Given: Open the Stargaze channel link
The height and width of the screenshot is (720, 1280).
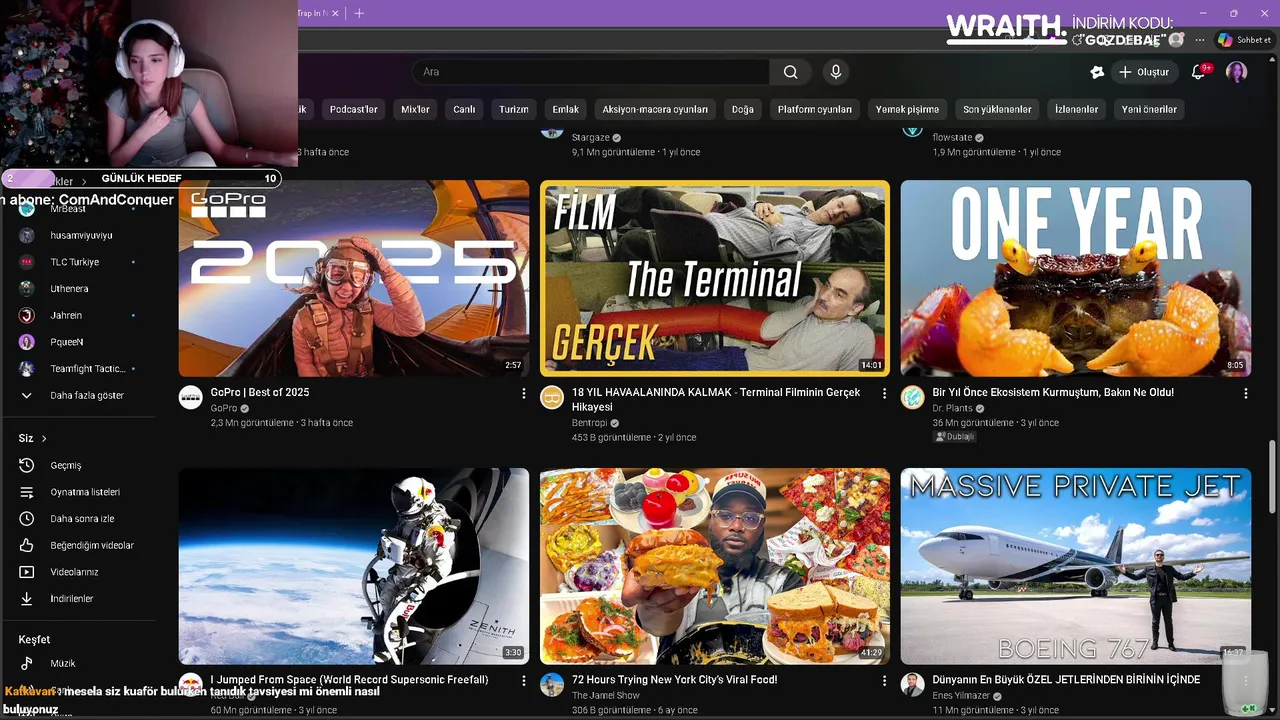Looking at the screenshot, I should (590, 137).
